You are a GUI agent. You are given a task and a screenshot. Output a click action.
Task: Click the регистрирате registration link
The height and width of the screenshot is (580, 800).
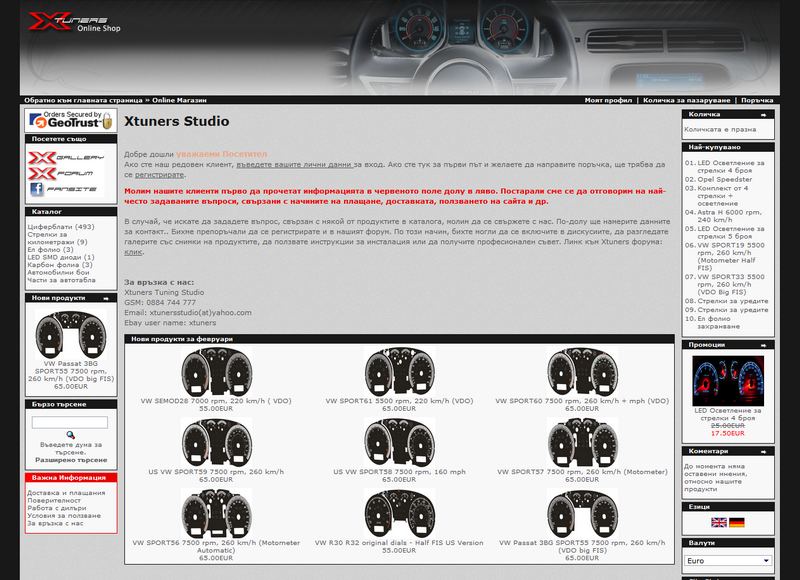tap(159, 174)
